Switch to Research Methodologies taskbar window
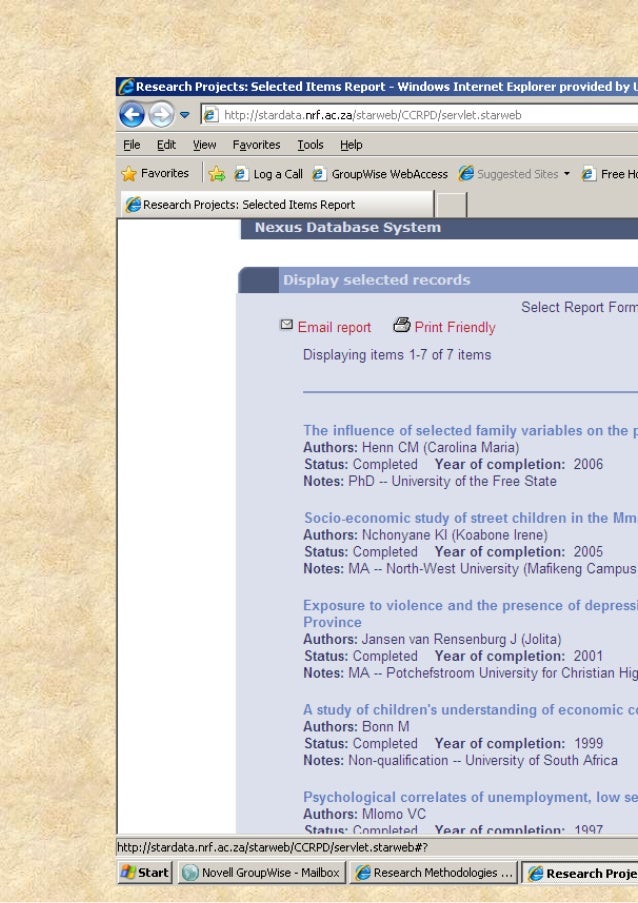 click(x=434, y=872)
